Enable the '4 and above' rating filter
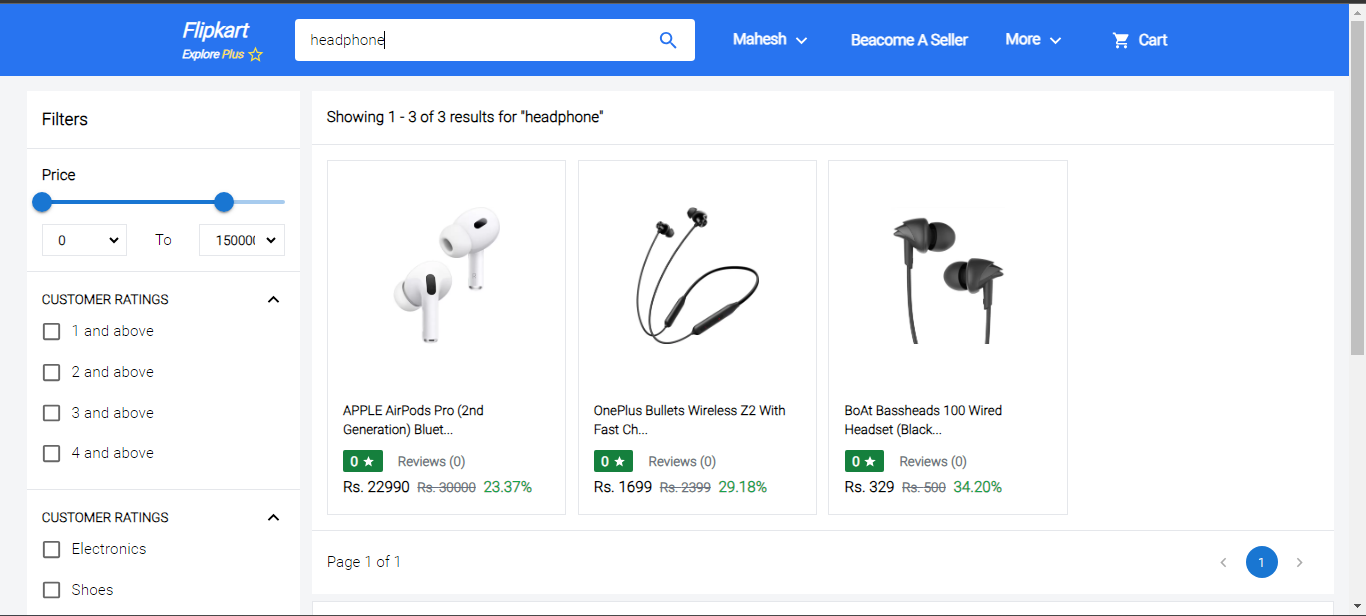The width and height of the screenshot is (1366, 616). click(x=51, y=453)
